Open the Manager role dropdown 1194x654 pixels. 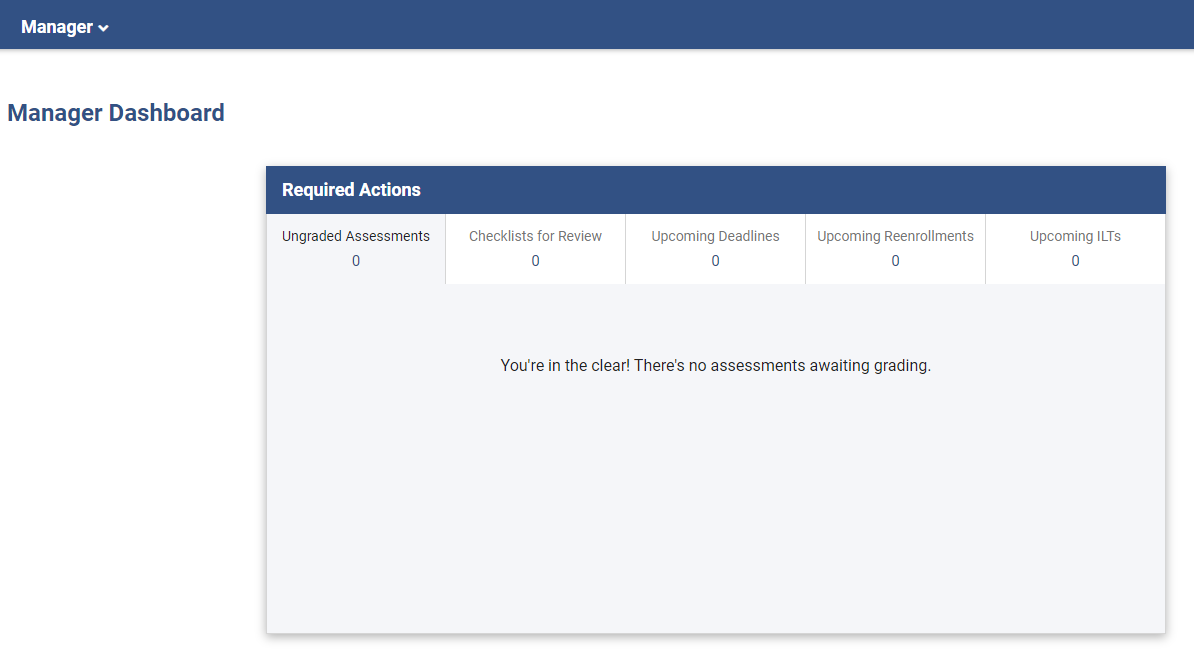click(x=65, y=27)
